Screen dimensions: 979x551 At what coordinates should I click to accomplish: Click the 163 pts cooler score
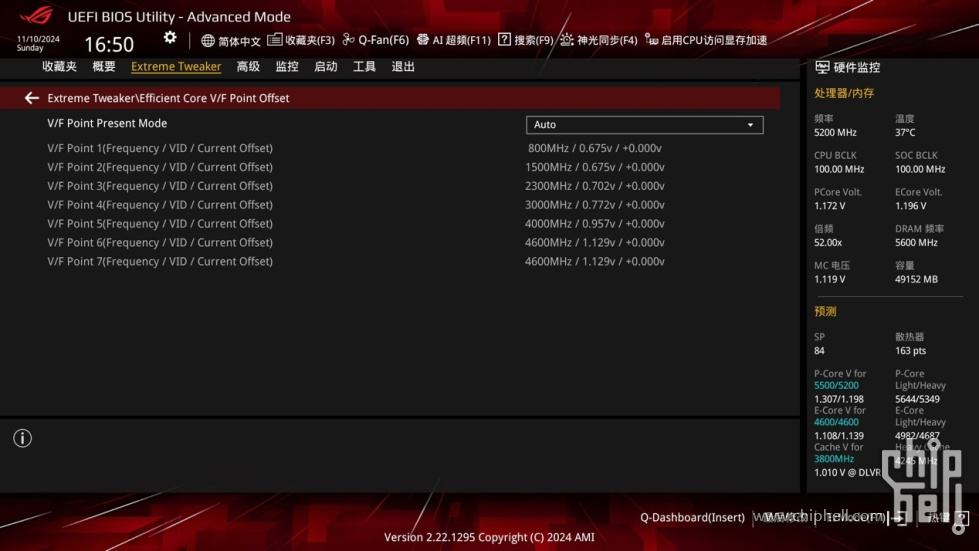coord(910,351)
